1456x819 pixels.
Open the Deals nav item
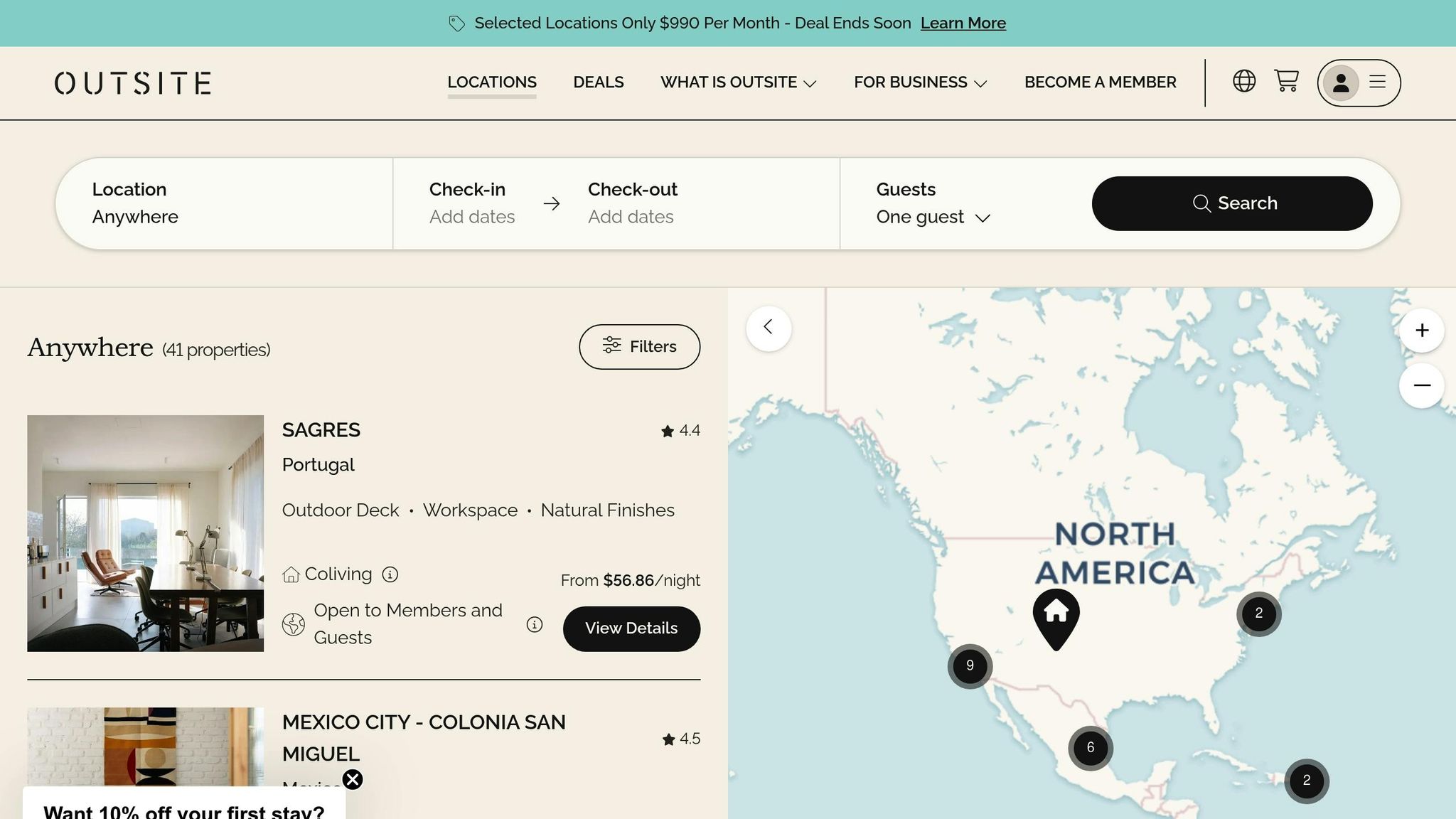point(599,82)
